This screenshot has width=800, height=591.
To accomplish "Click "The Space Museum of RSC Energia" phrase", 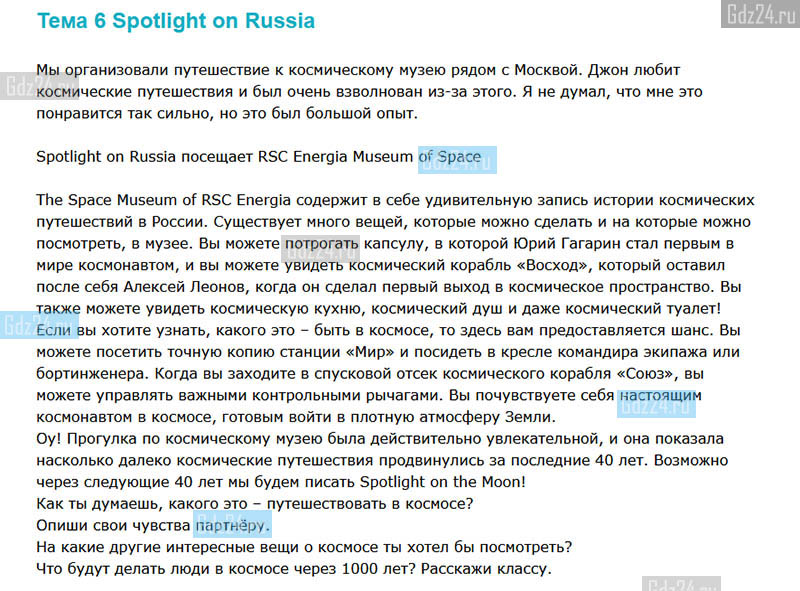I will pos(163,200).
